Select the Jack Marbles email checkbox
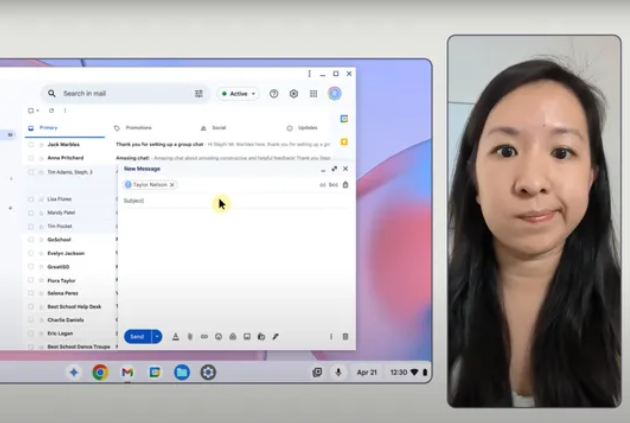630x423 pixels. [x=31, y=145]
